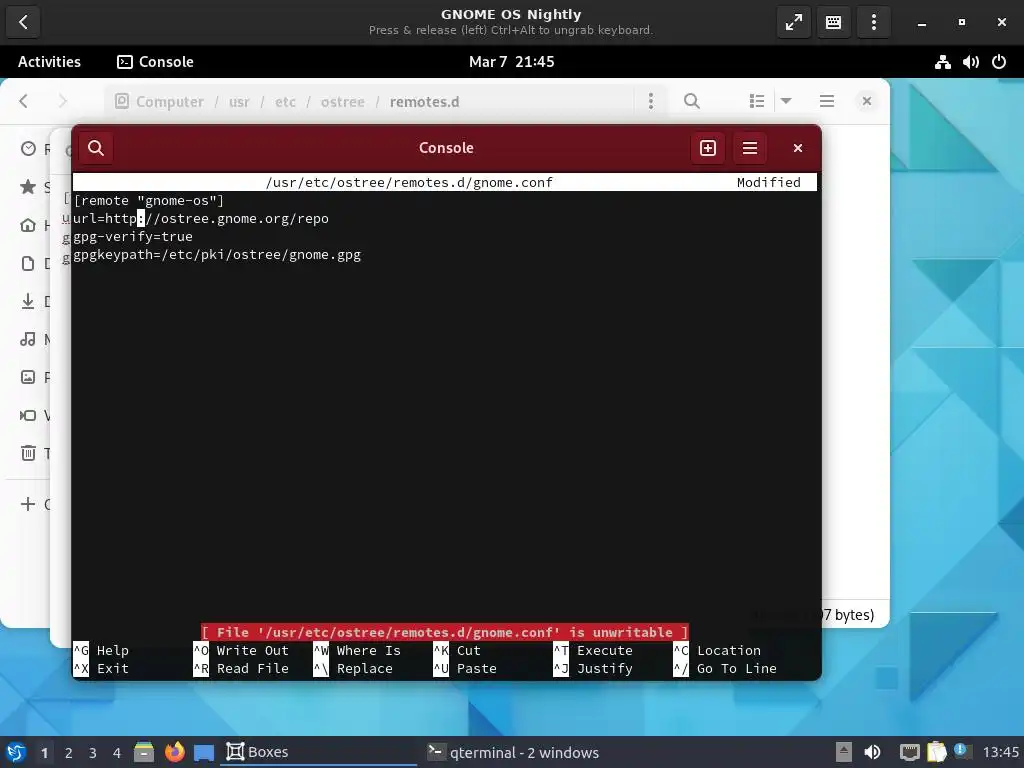Image resolution: width=1024 pixels, height=768 pixels.
Task: Click the gpg-verify=true line
Action: (x=133, y=236)
